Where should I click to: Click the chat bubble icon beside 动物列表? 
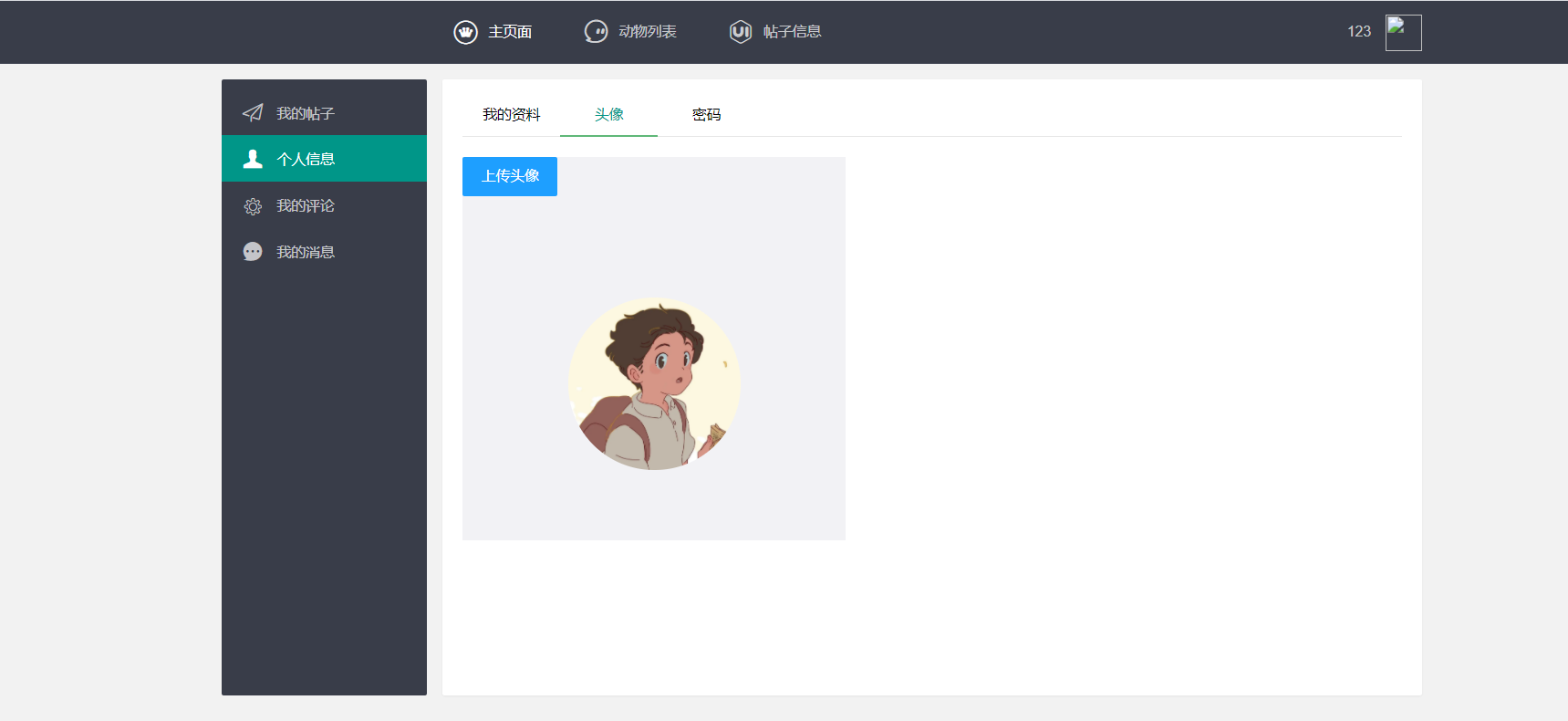[x=596, y=32]
